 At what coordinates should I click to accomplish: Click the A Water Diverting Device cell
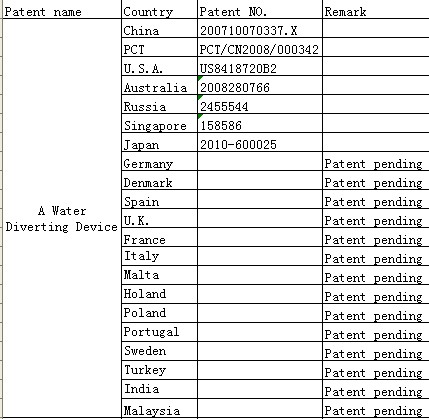click(x=62, y=218)
